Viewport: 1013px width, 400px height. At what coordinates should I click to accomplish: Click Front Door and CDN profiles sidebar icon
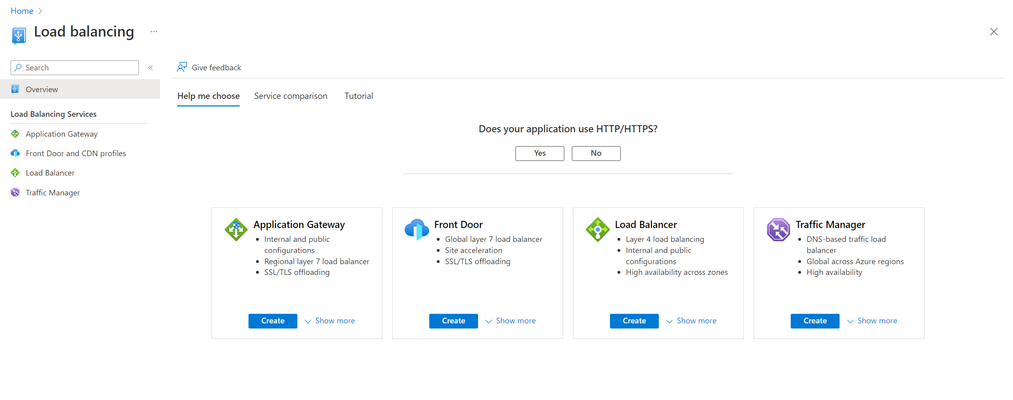click(x=16, y=153)
